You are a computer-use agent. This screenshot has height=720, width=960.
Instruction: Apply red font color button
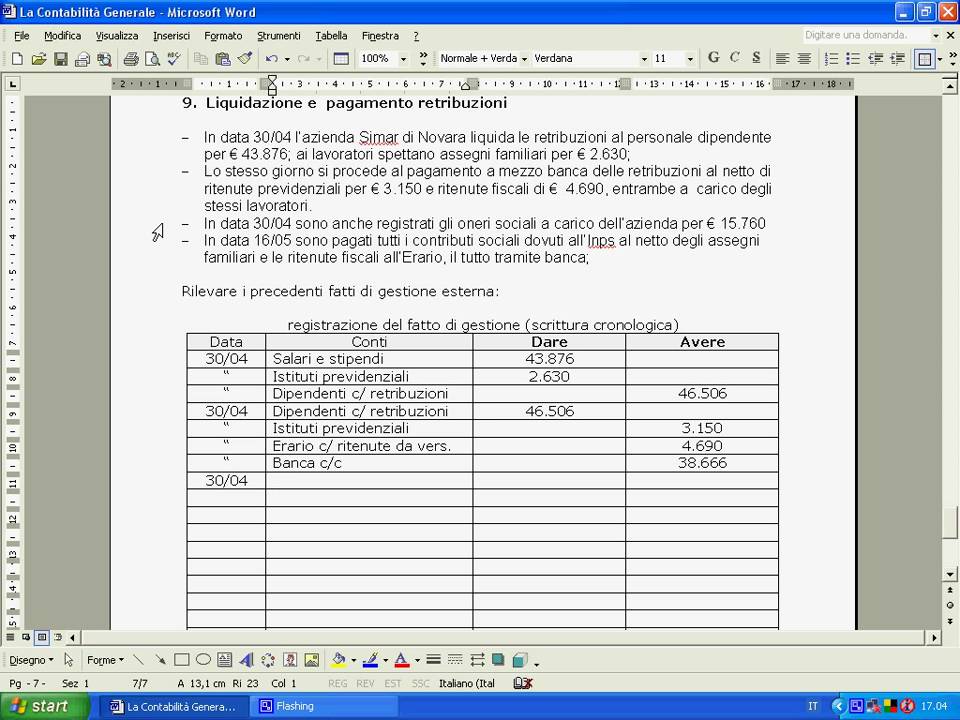click(402, 660)
